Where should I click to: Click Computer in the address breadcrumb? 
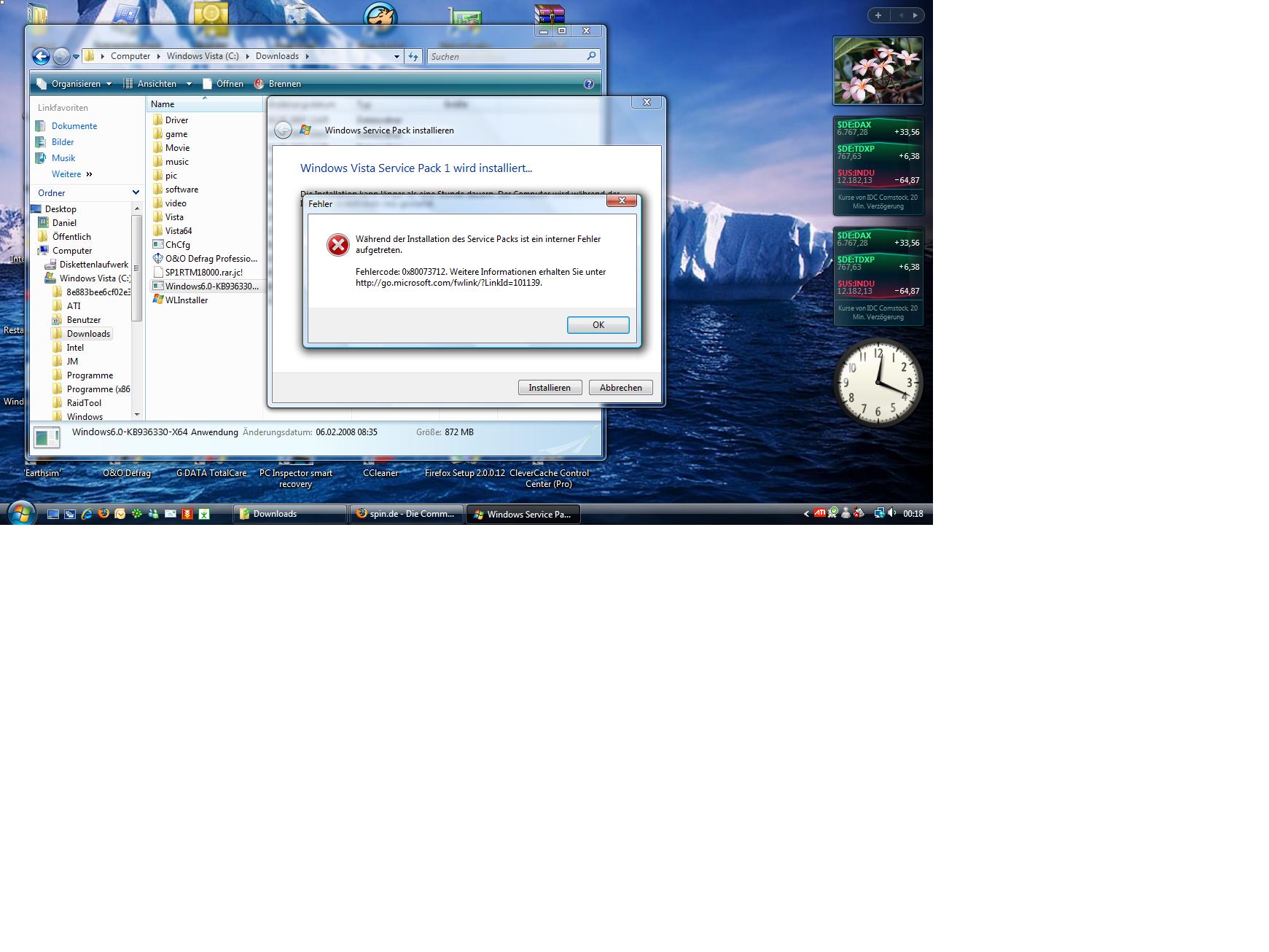pos(130,56)
